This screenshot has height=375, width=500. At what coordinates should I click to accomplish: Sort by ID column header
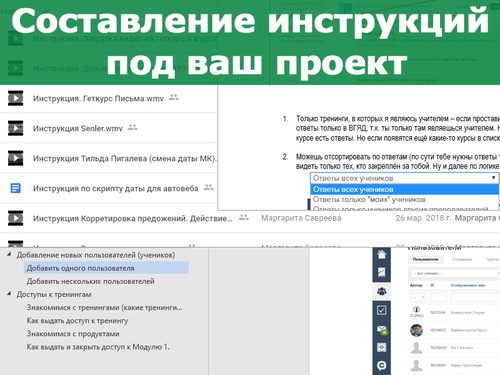432,285
